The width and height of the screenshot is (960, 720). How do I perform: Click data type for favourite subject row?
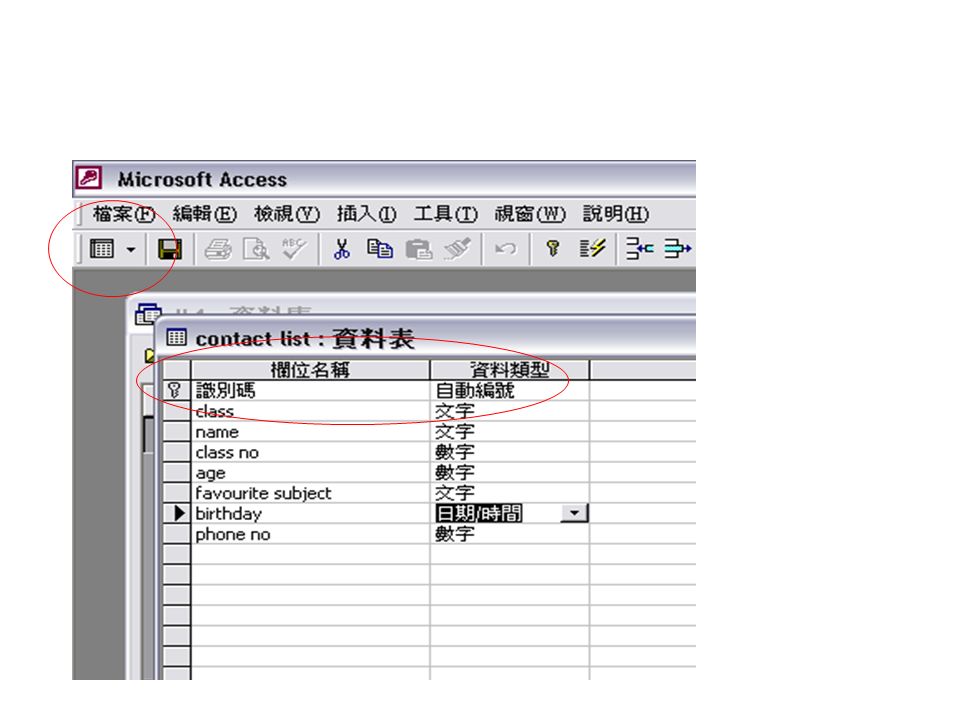(x=509, y=493)
